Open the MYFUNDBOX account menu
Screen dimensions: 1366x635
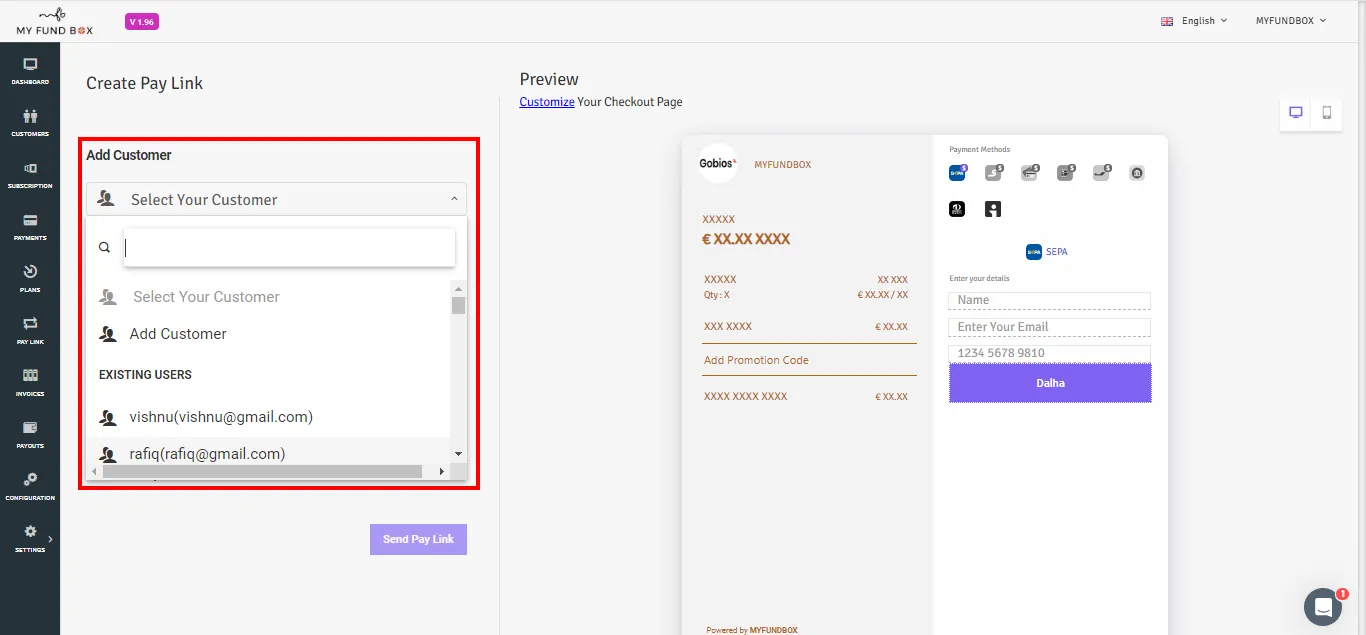[1291, 21]
